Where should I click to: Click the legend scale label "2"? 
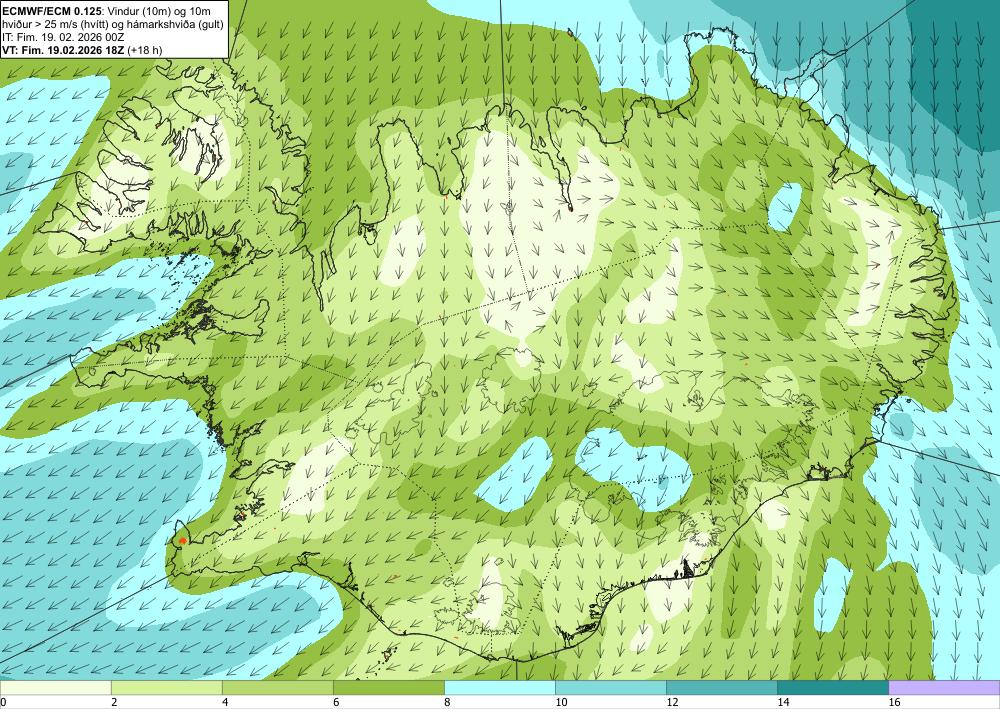tap(114, 702)
